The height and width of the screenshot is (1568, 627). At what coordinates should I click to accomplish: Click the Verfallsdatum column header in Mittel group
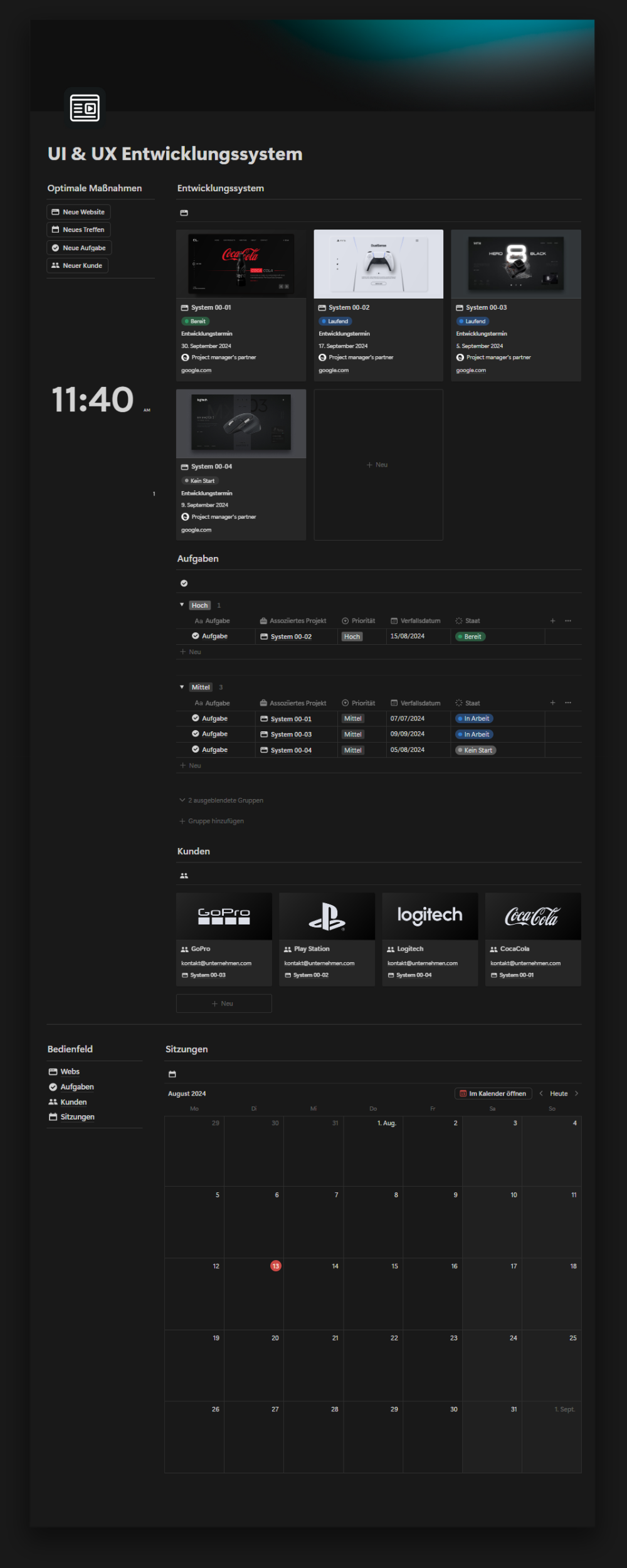point(416,703)
